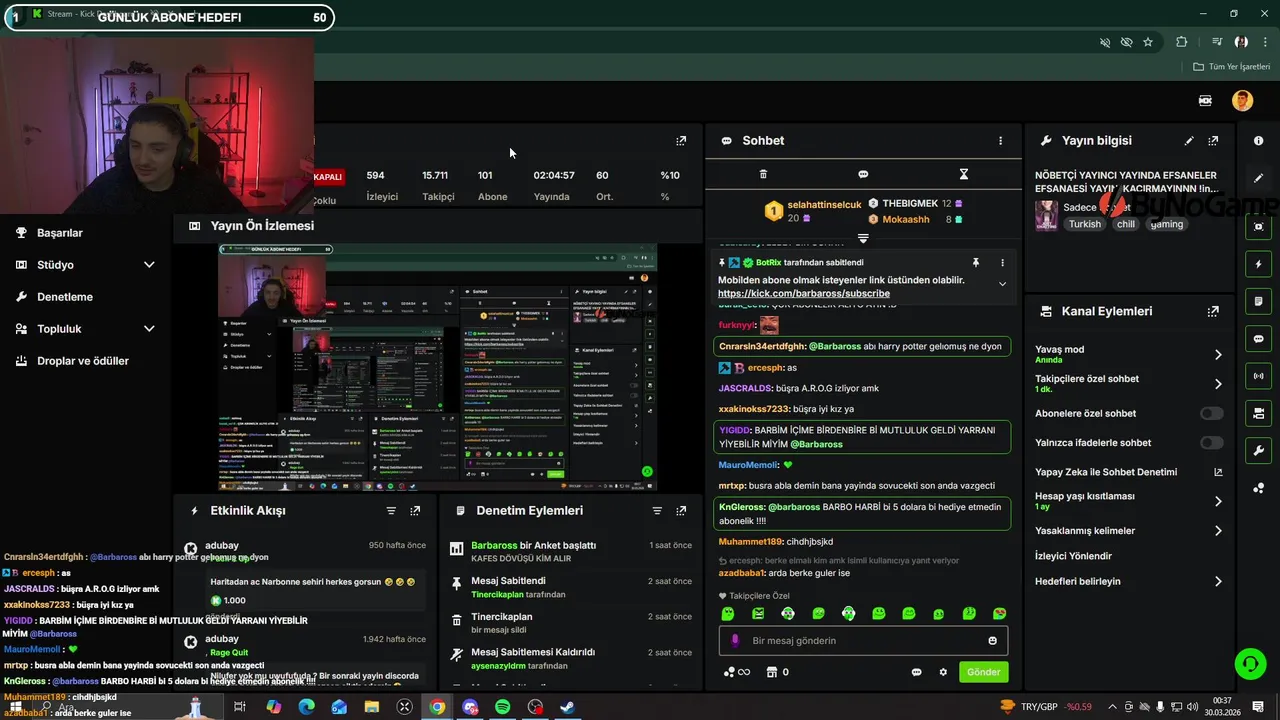Bookmark this page with star icon
Image resolution: width=1280 pixels, height=720 pixels.
[x=1148, y=42]
